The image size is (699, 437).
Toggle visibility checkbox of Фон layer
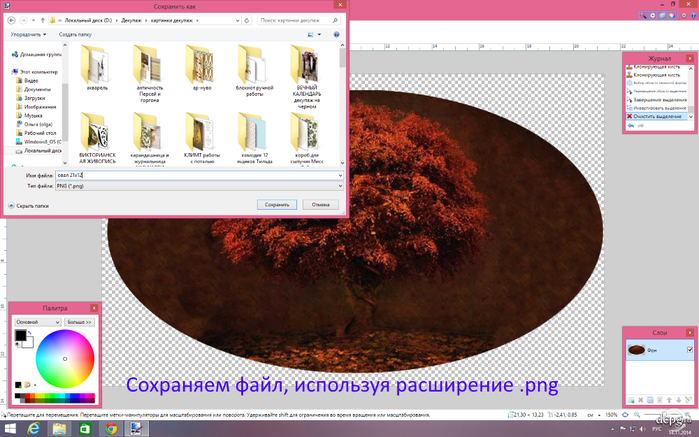[x=690, y=350]
